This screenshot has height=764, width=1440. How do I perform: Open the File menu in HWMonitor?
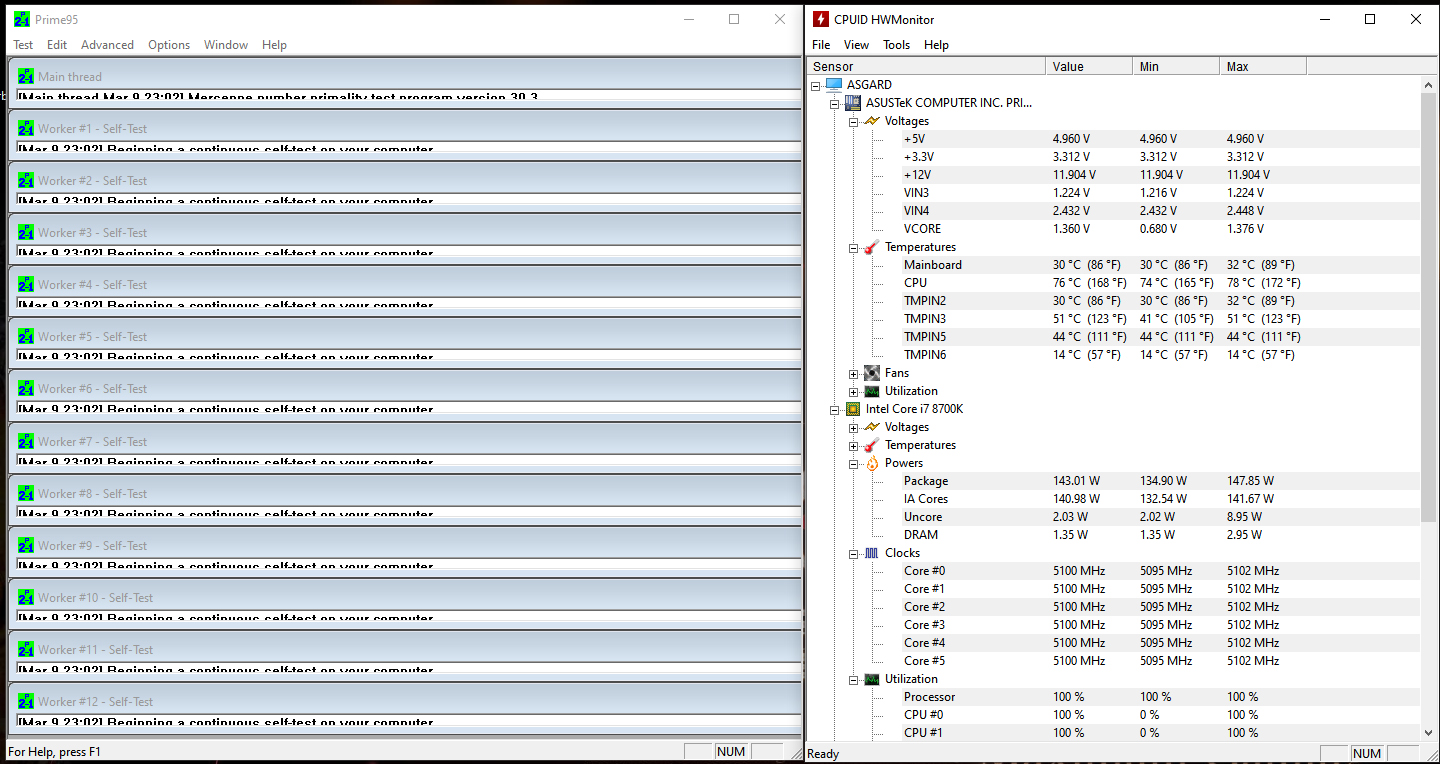tap(821, 45)
